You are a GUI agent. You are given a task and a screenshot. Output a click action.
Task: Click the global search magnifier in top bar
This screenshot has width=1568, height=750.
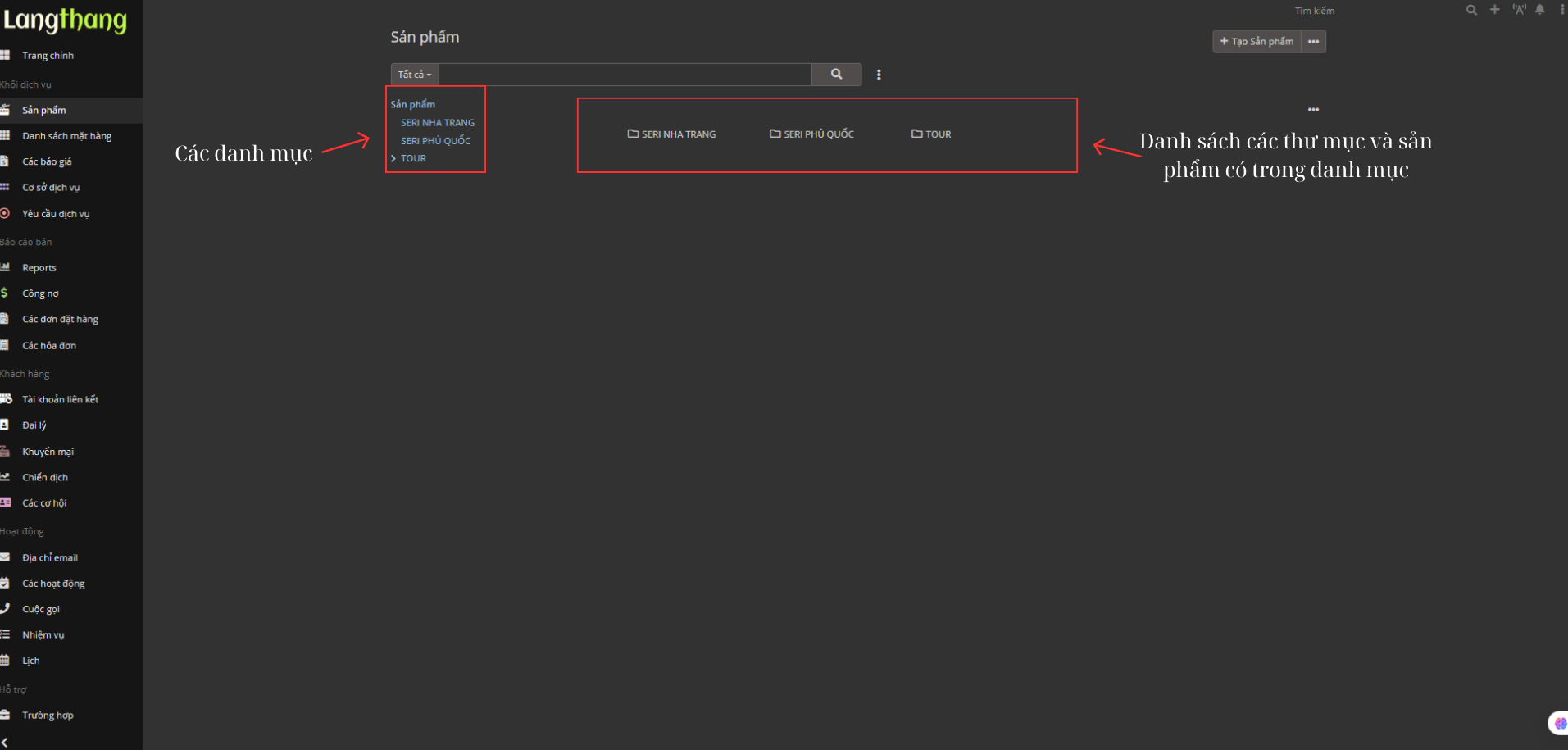point(1471,10)
